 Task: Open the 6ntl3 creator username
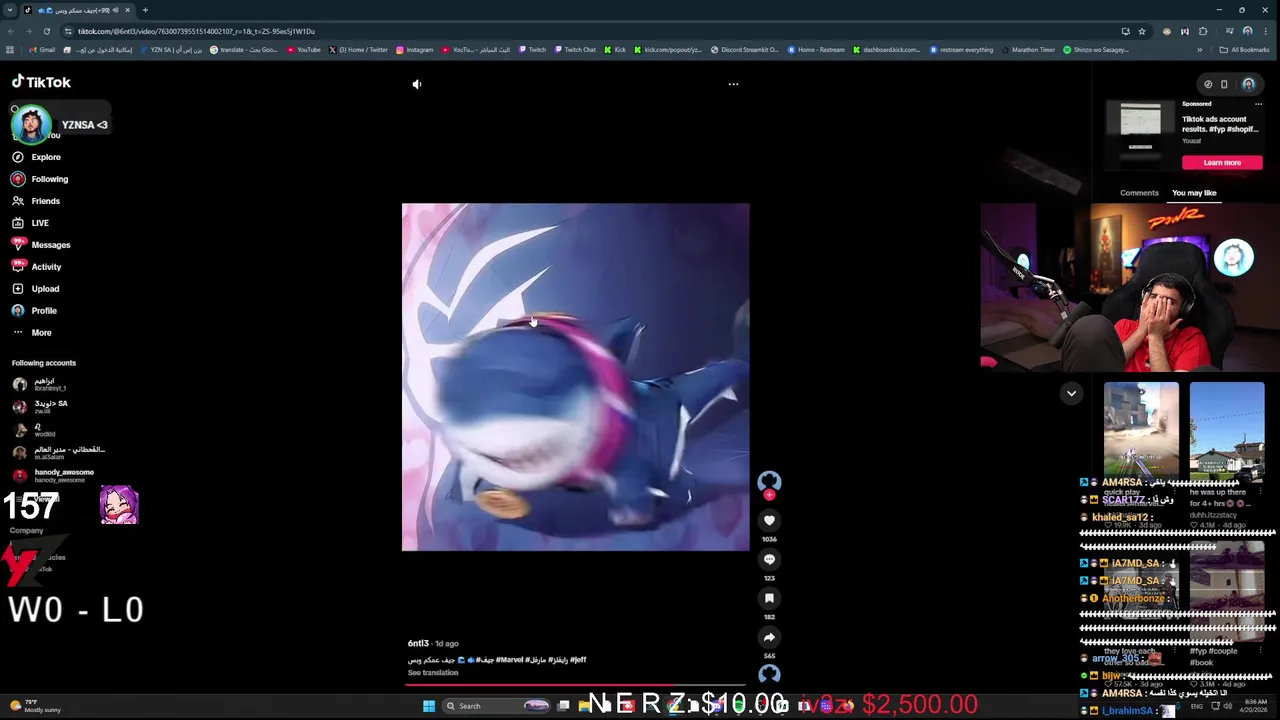418,643
